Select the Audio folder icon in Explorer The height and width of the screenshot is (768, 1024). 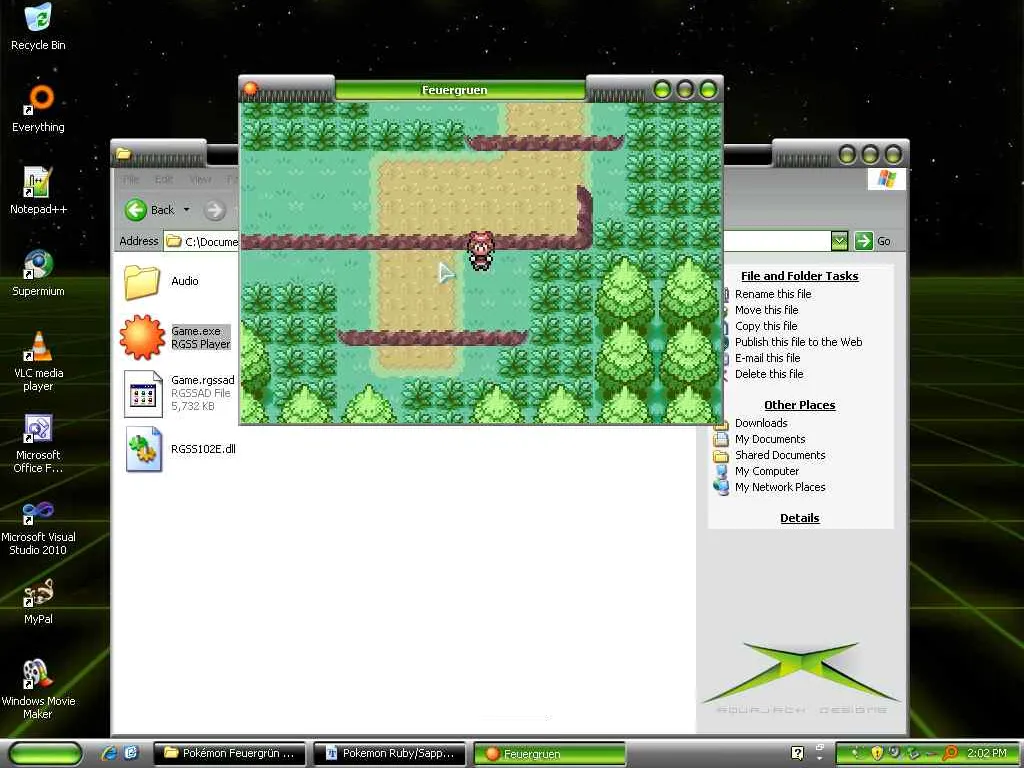click(142, 282)
